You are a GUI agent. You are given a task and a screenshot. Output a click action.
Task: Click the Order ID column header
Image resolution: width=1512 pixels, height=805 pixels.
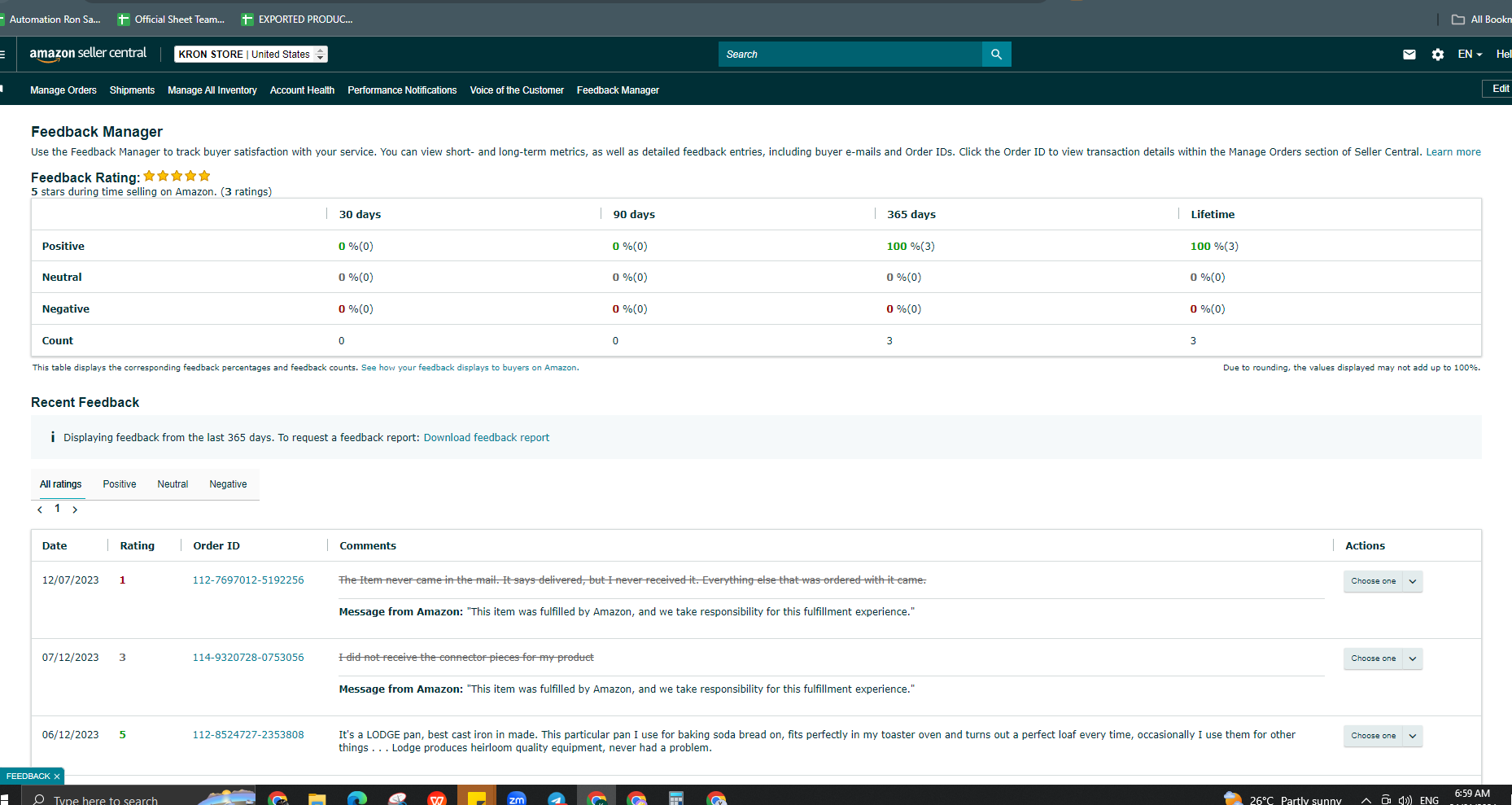click(x=216, y=546)
